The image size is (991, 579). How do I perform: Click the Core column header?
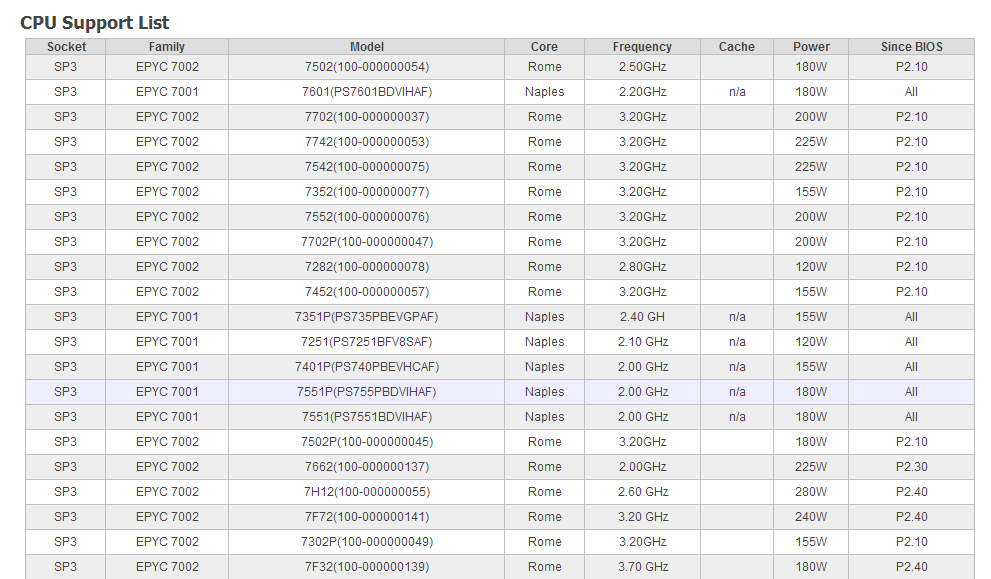(x=544, y=47)
